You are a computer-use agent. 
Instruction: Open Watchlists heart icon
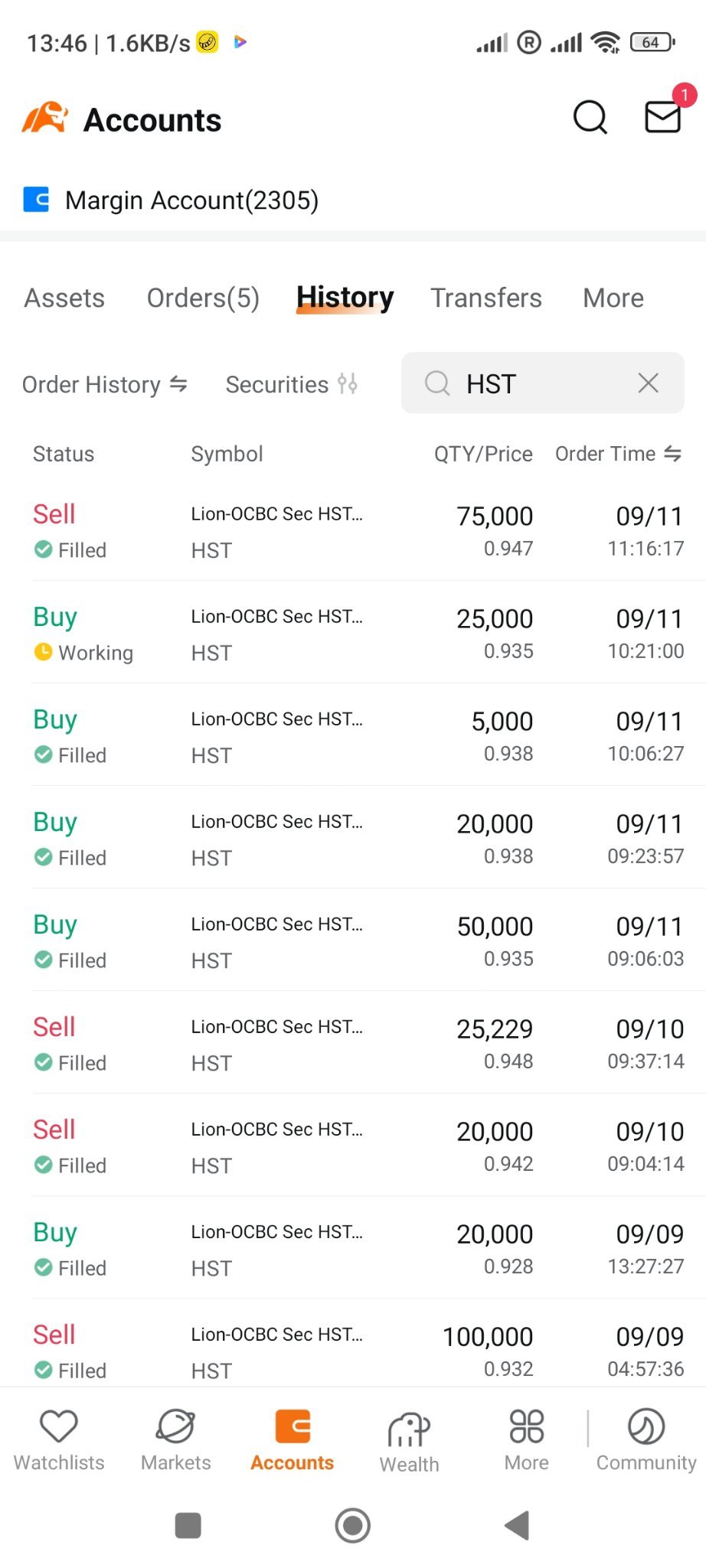click(59, 1426)
